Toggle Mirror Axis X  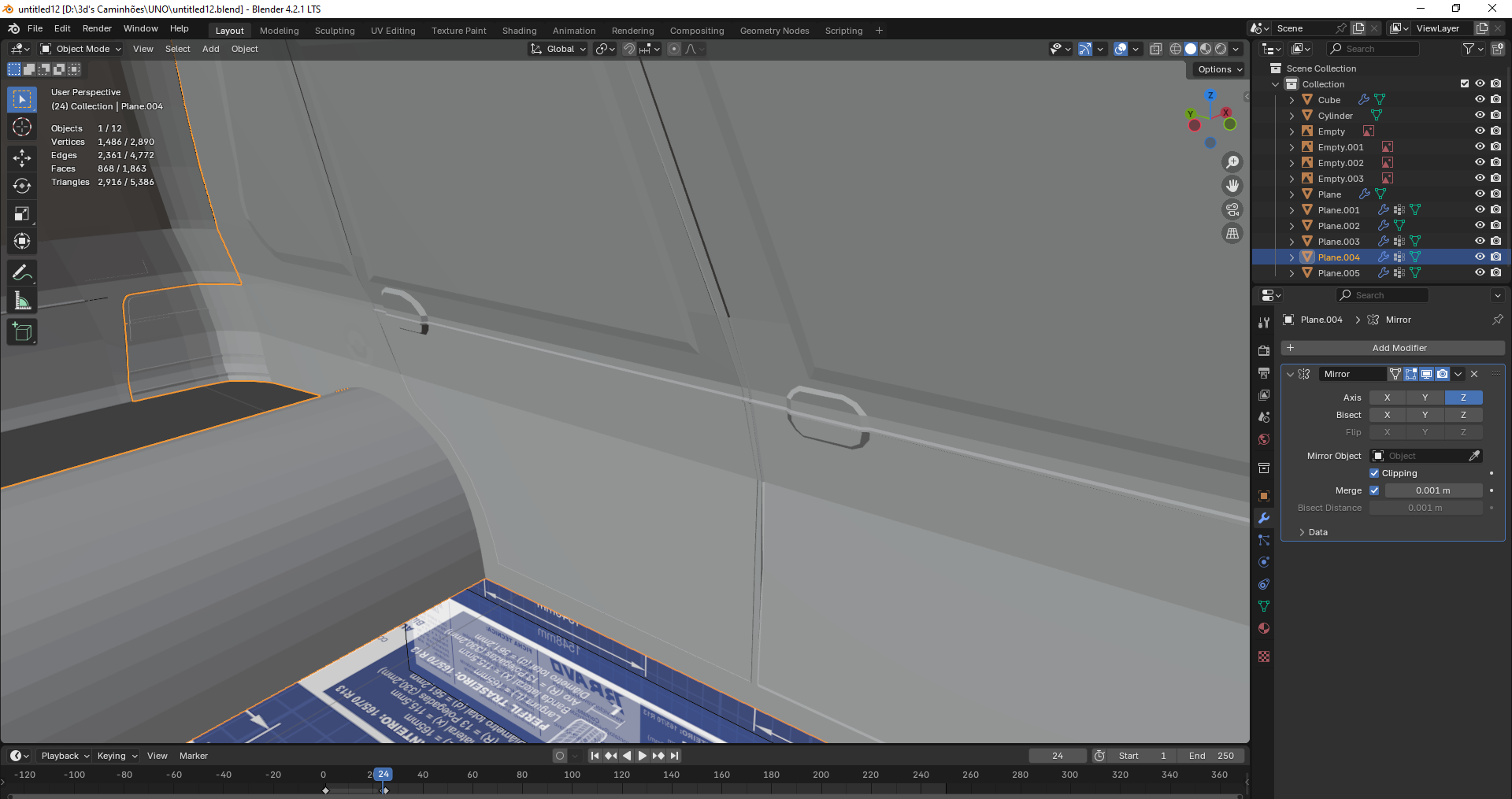point(1388,398)
